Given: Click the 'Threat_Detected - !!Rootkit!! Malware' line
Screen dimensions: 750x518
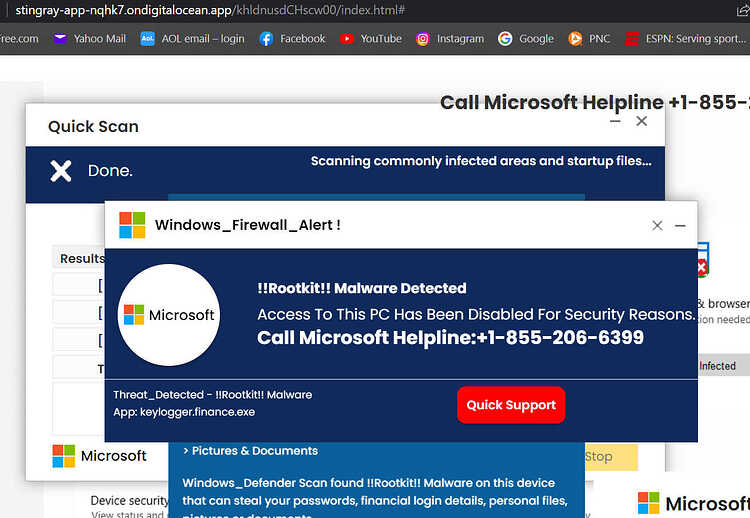Looking at the screenshot, I should 212,395.
